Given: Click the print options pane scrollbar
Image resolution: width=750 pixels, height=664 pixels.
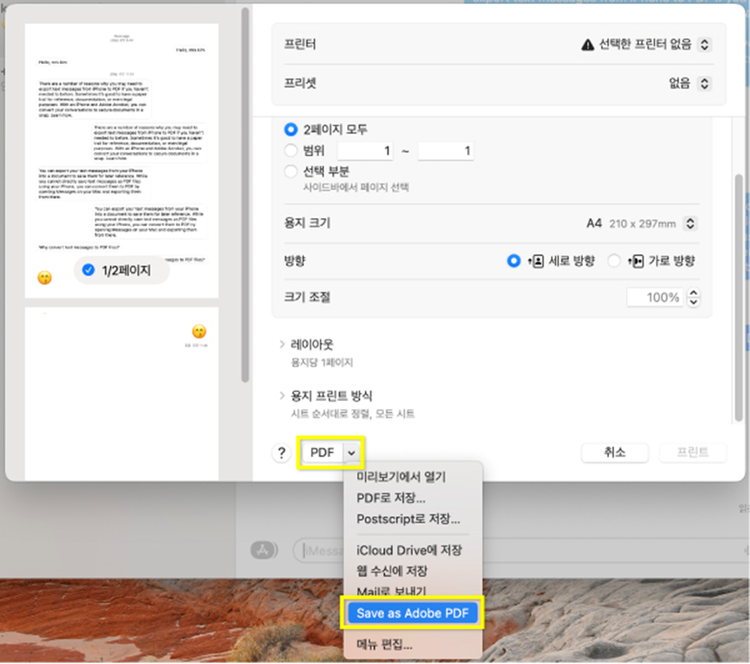Looking at the screenshot, I should 739,298.
